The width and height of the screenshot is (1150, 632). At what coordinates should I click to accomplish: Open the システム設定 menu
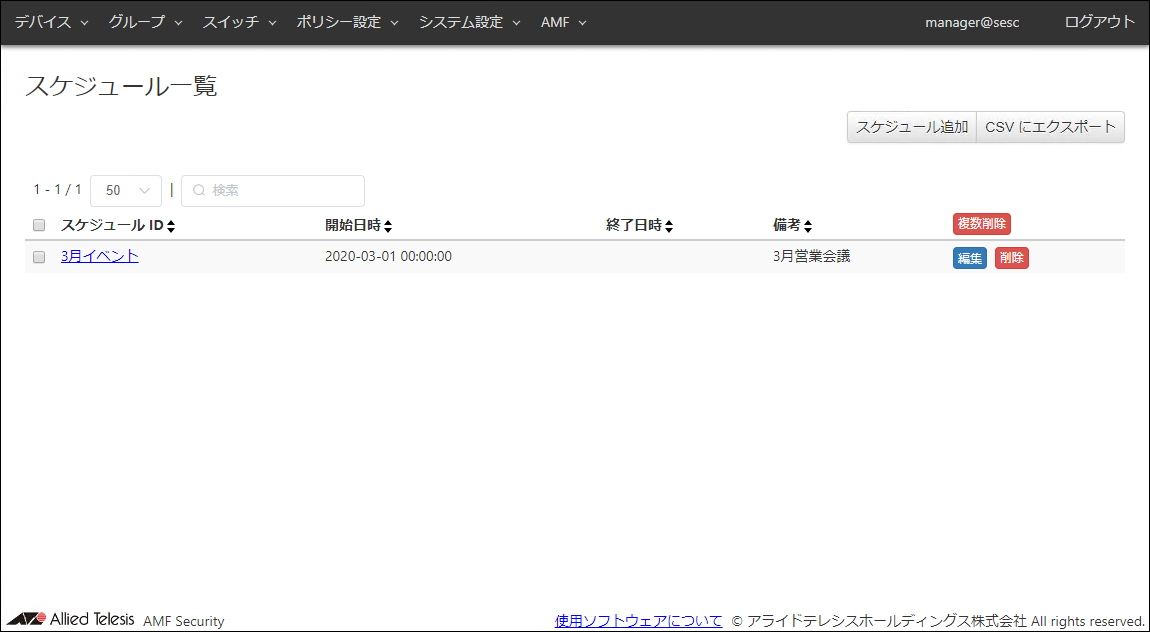click(x=469, y=22)
